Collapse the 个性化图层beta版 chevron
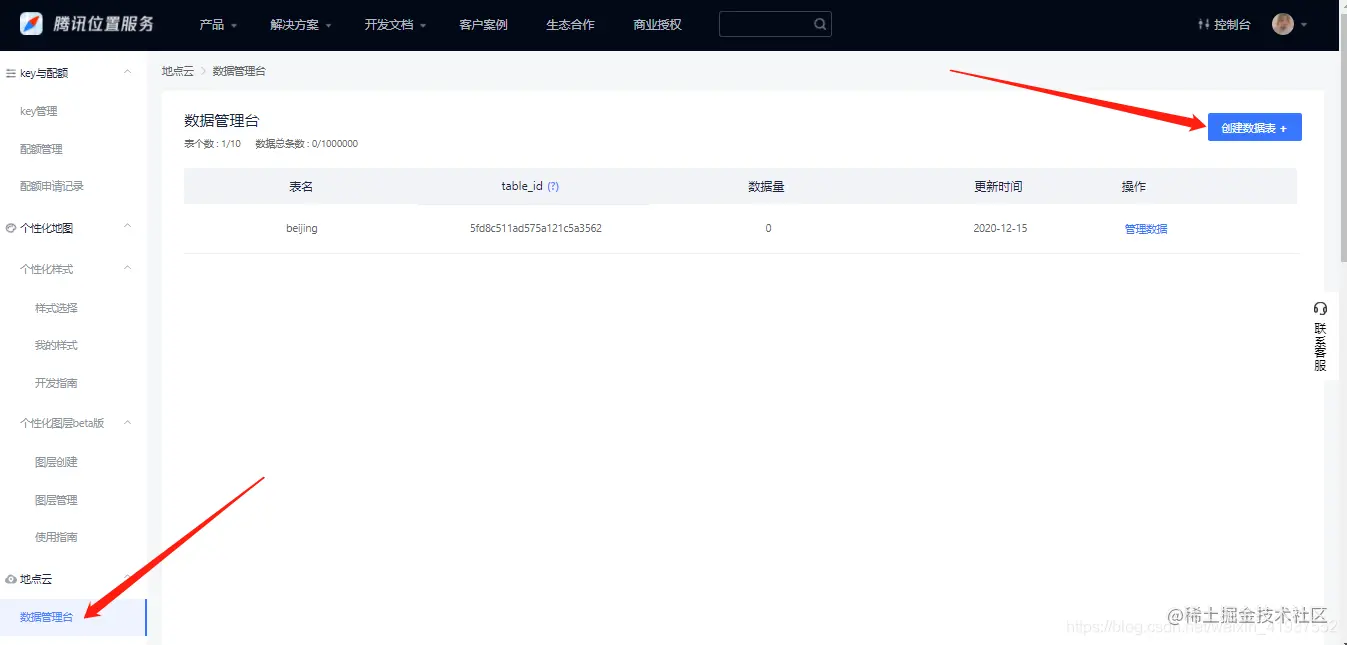1347x645 pixels. (x=127, y=422)
